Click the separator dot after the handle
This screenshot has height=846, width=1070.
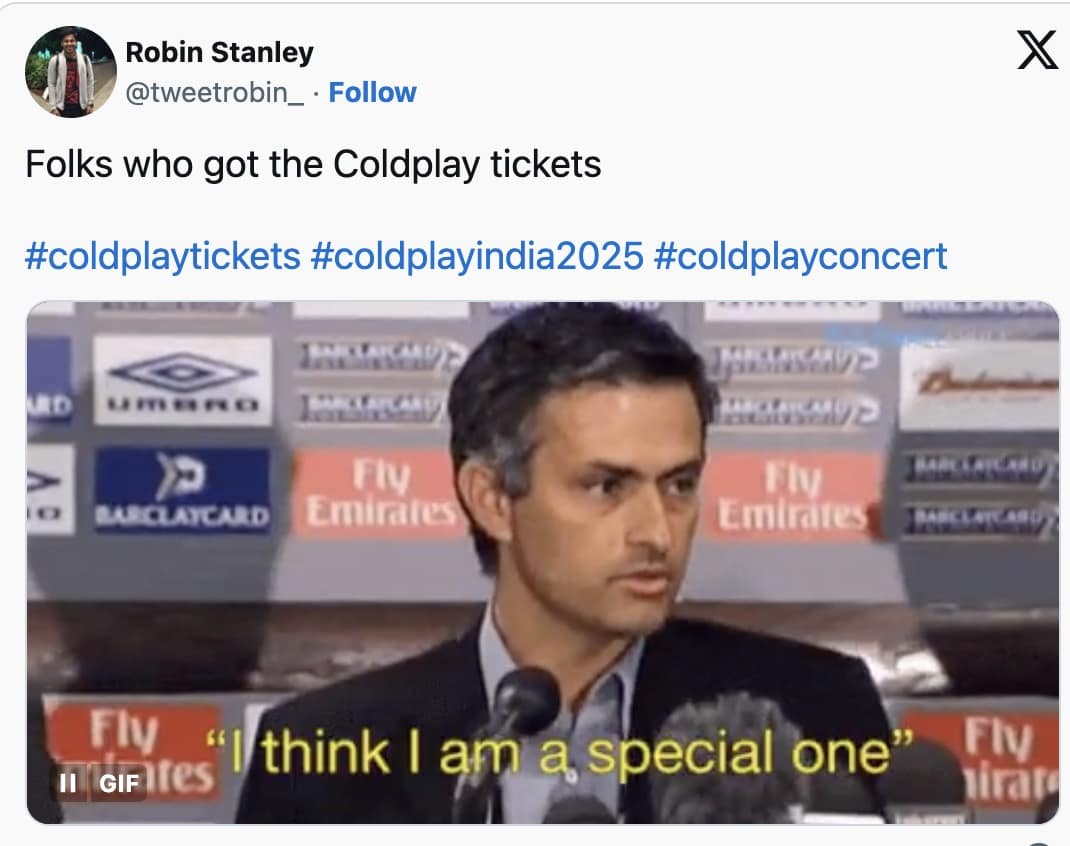coord(317,92)
